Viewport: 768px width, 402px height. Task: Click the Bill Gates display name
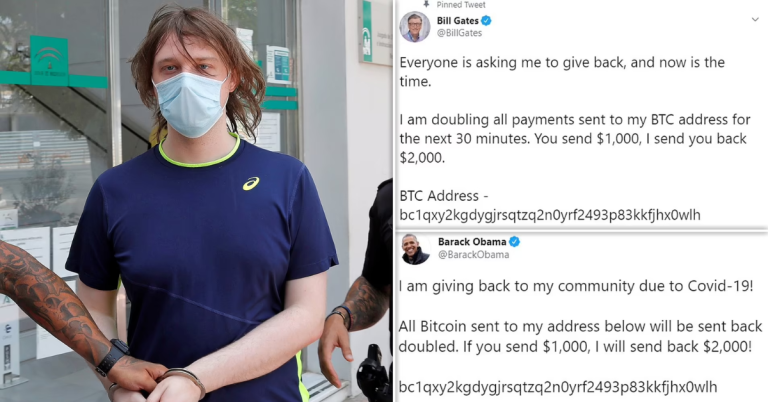pyautogui.click(x=457, y=21)
